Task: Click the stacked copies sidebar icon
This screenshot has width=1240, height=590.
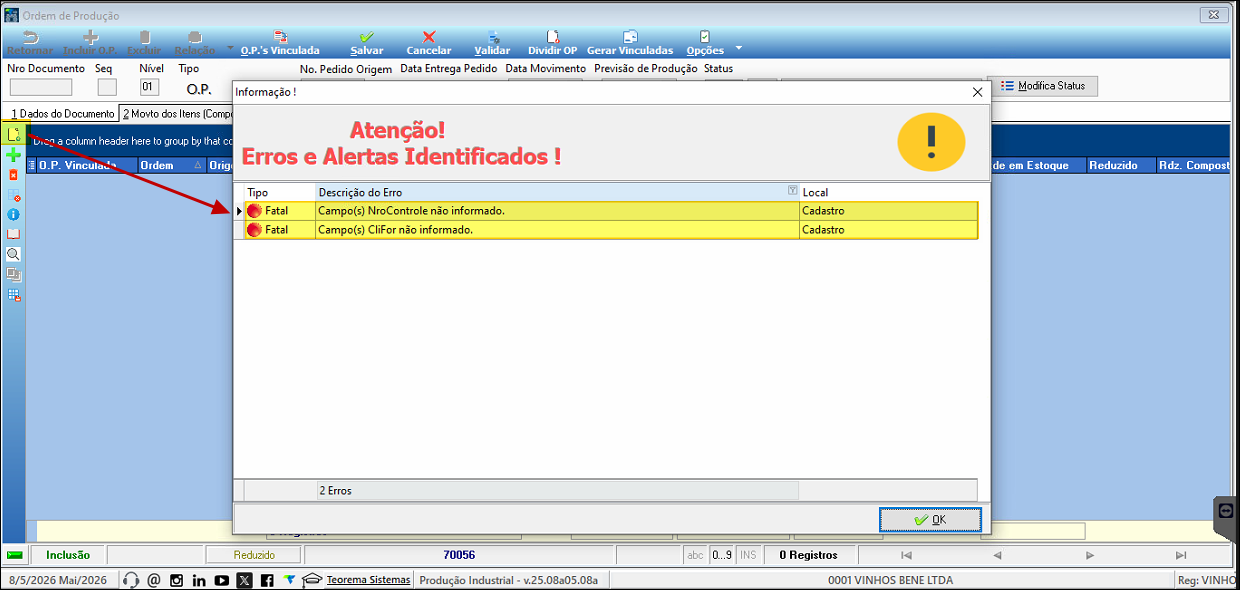Action: (x=14, y=275)
